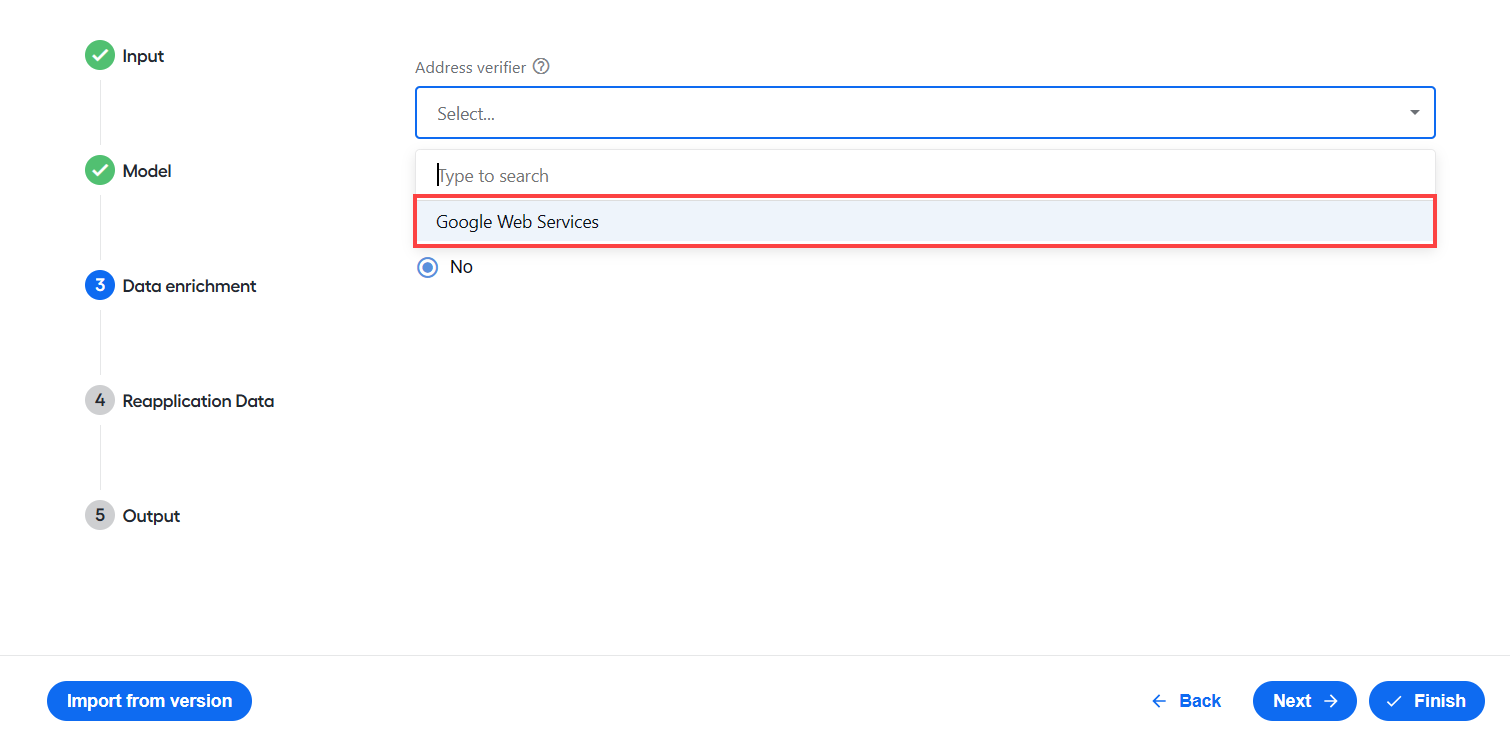Go to the Model step label
1511x735 pixels.
147,171
